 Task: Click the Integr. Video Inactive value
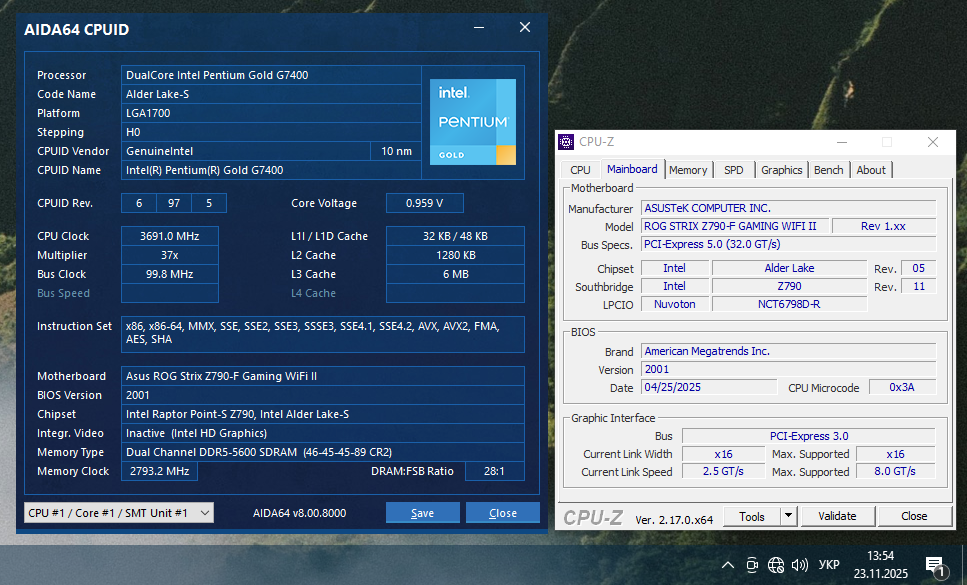tap(323, 433)
